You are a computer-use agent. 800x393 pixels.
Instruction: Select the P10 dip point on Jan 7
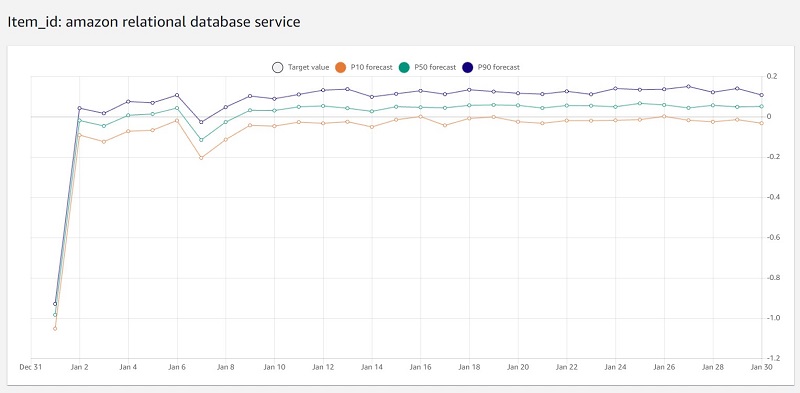pyautogui.click(x=201, y=158)
